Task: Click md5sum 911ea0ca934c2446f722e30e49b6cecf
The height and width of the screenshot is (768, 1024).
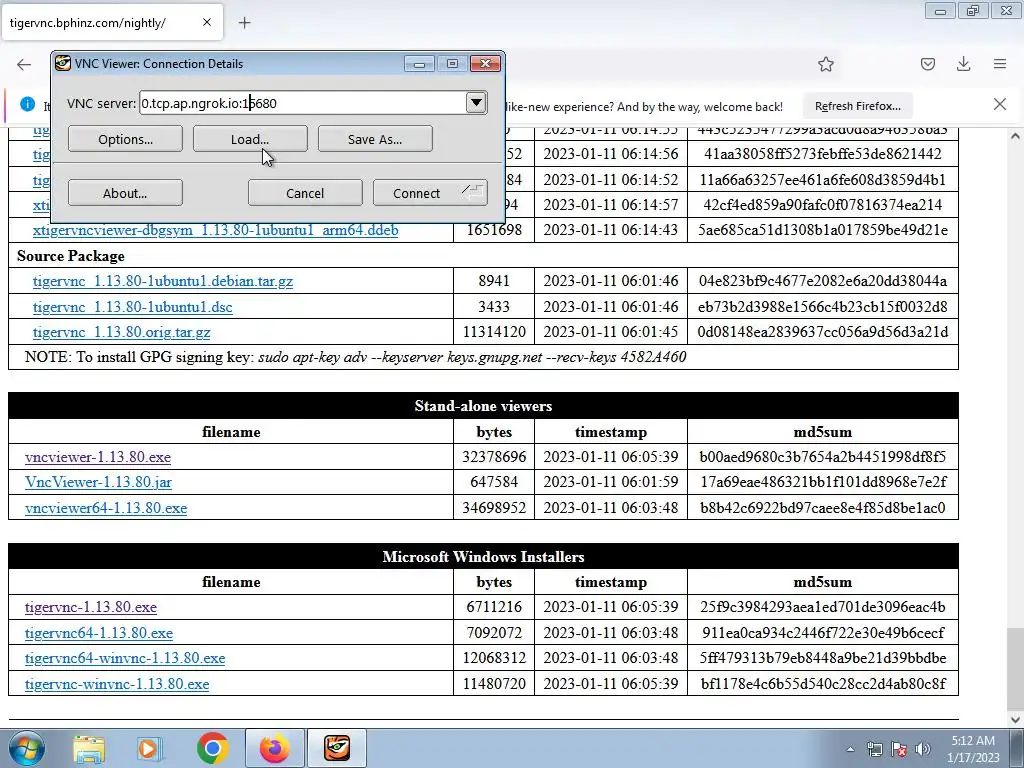Action: tap(823, 633)
